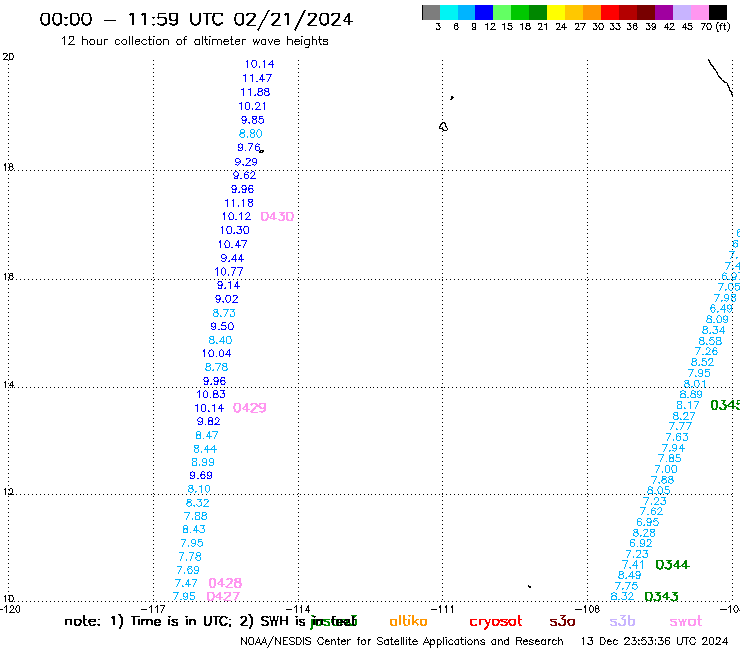740x650 pixels.
Task: Click the wave height value 10.04
Action: tap(217, 353)
